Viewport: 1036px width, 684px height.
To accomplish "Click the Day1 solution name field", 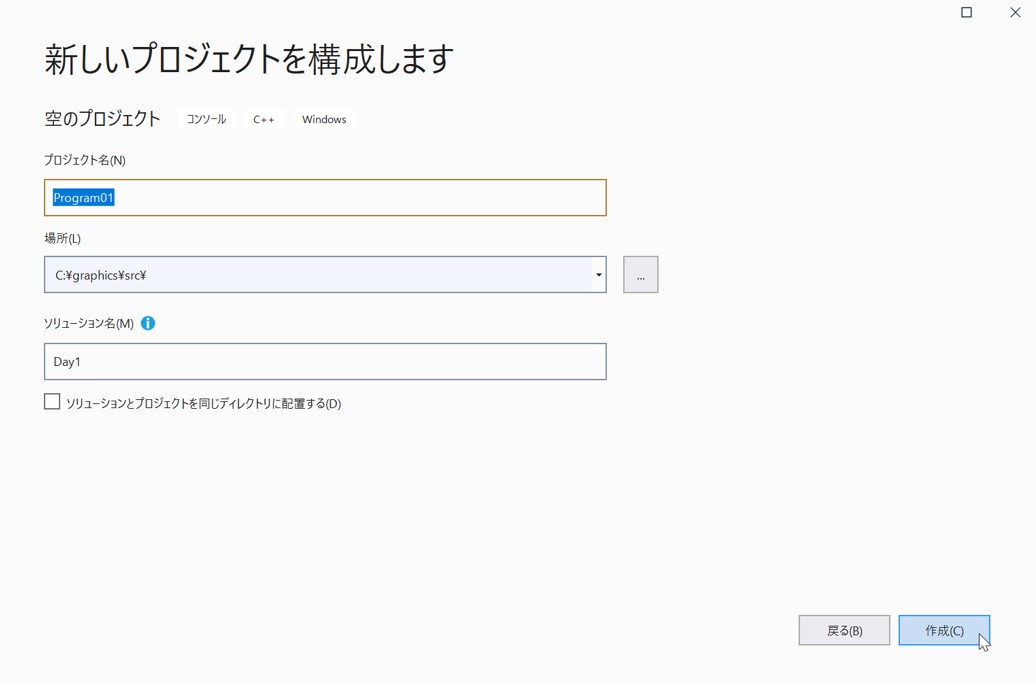I will click(325, 362).
